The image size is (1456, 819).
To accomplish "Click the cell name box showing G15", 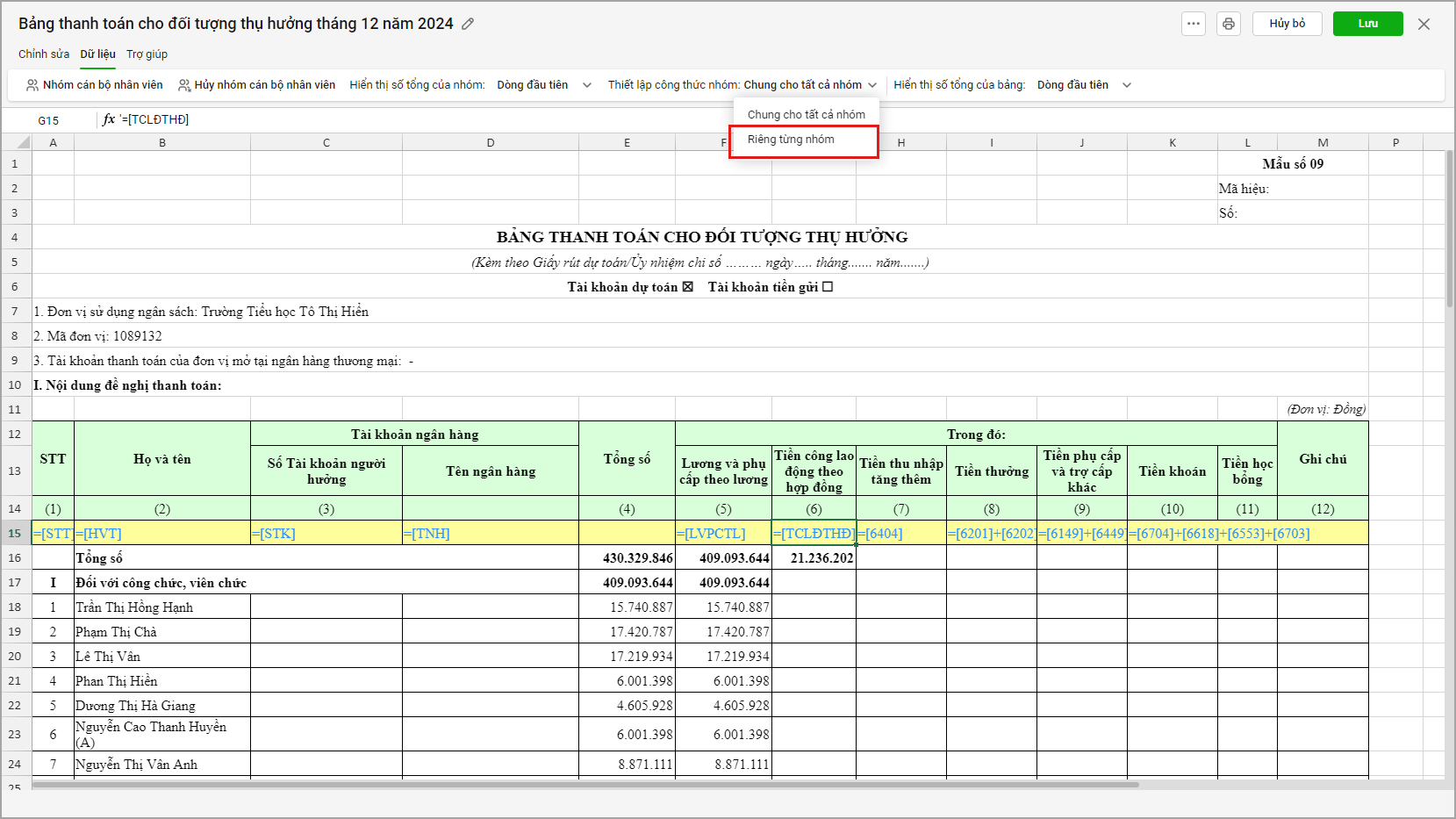I will (x=48, y=120).
